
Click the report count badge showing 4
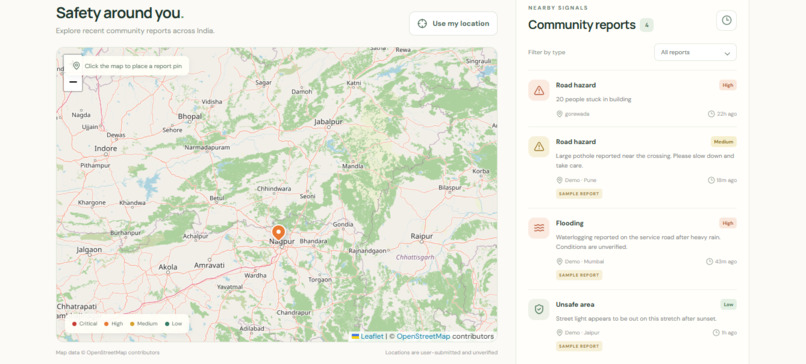[646, 25]
